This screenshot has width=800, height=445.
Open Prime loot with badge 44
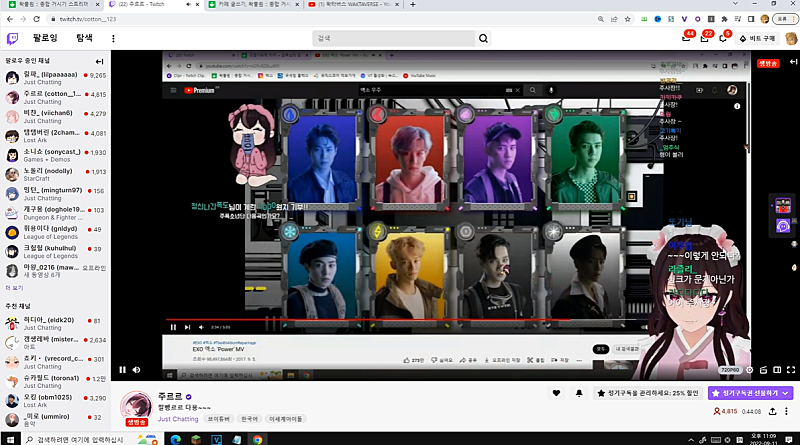tap(687, 38)
